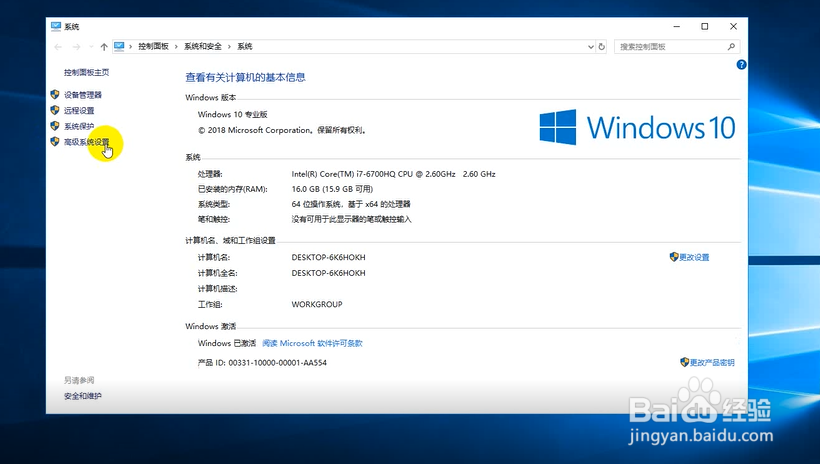
Task: Select 系统和安全 in the breadcrumb path
Action: point(203,47)
